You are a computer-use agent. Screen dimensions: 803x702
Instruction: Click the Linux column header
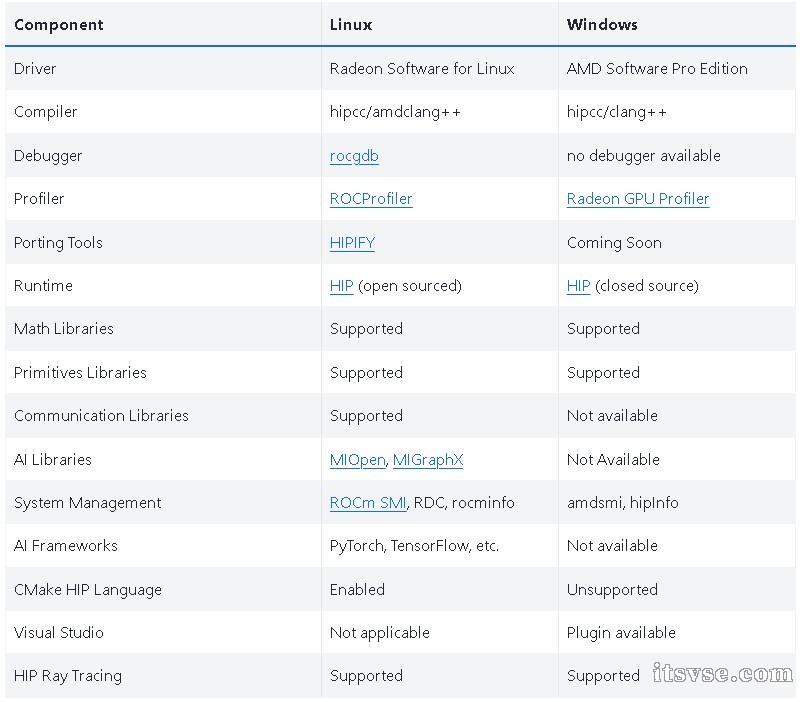(x=351, y=25)
